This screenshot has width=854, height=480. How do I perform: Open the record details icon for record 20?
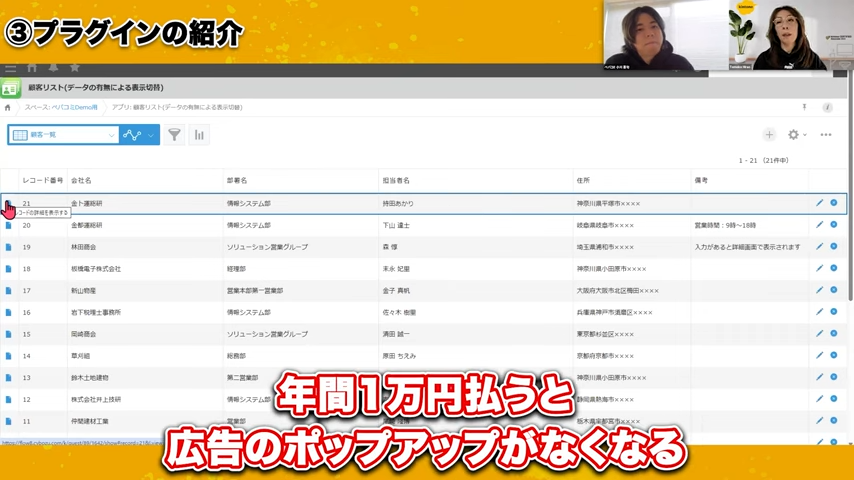click(8, 225)
